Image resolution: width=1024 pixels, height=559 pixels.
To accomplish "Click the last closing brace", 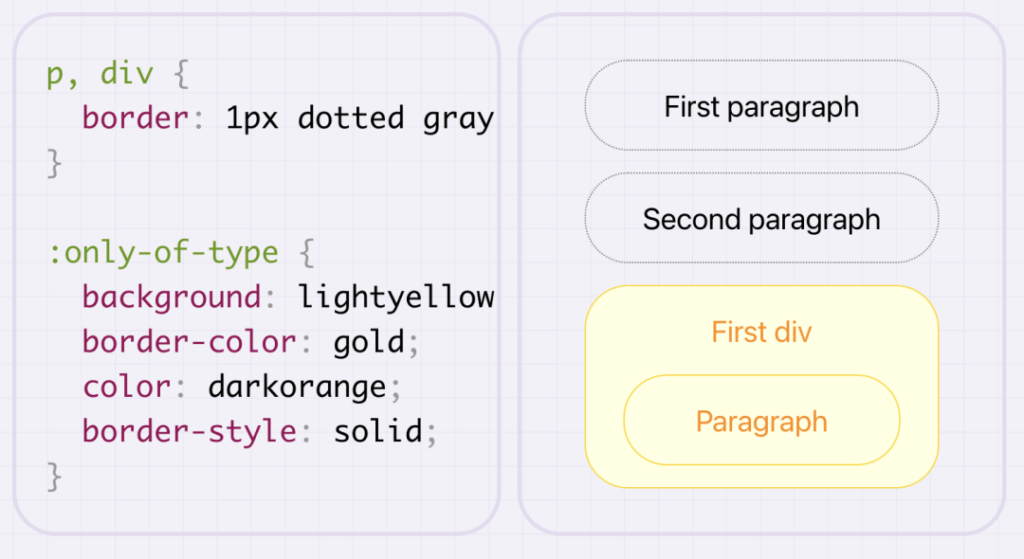I will click(x=54, y=476).
